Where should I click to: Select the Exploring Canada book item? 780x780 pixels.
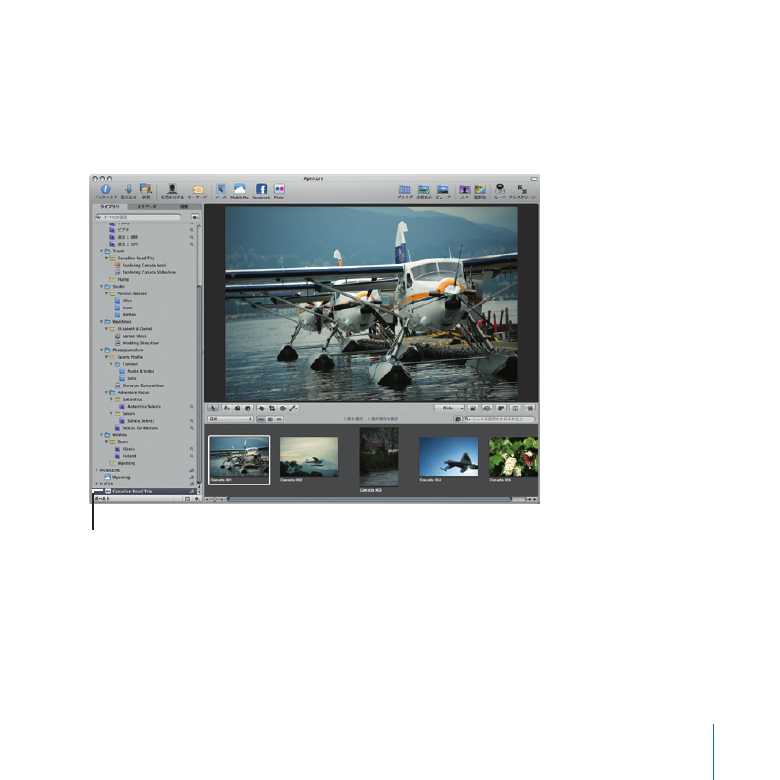140,265
